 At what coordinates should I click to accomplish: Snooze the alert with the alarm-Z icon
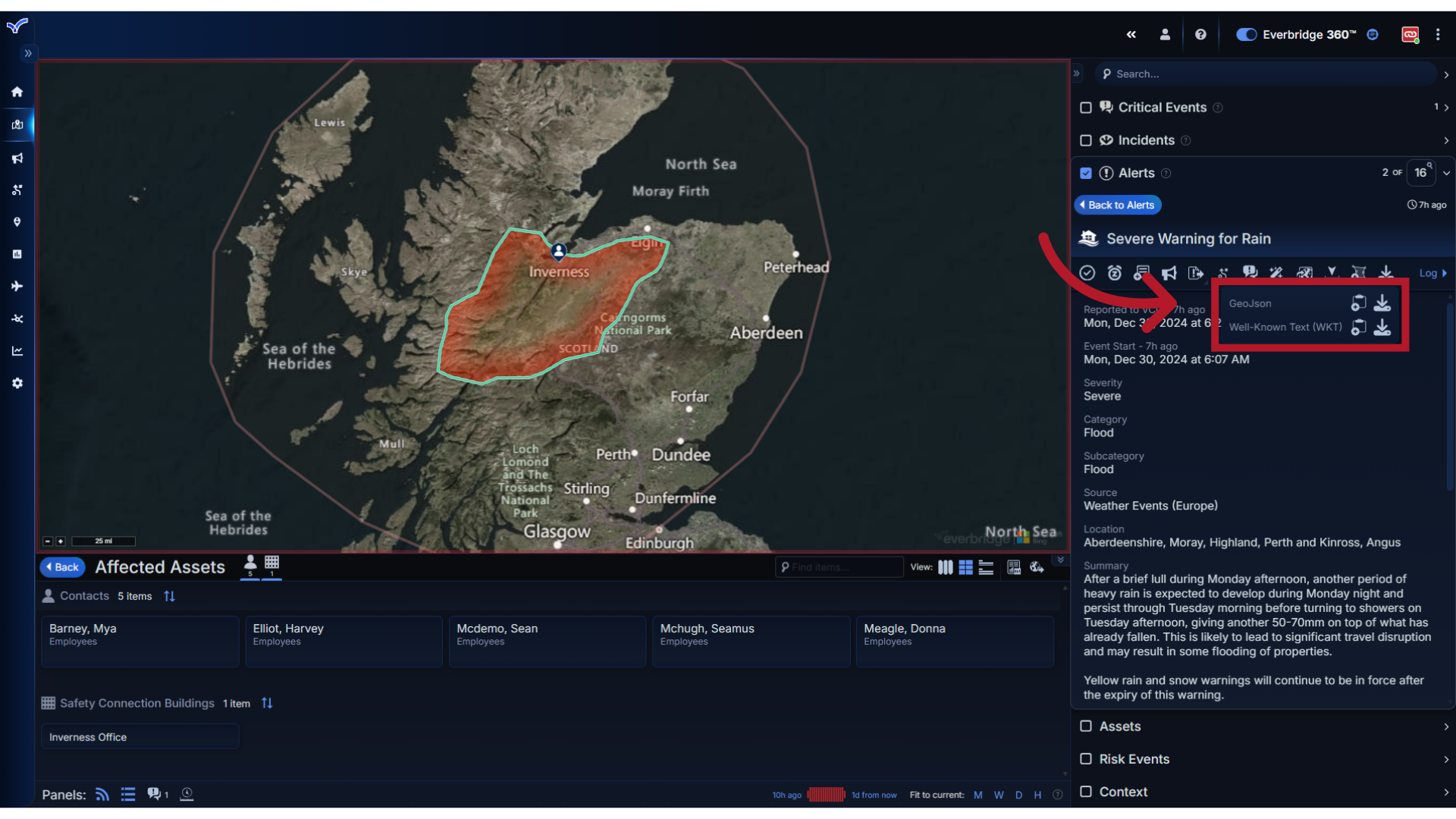tap(1114, 272)
